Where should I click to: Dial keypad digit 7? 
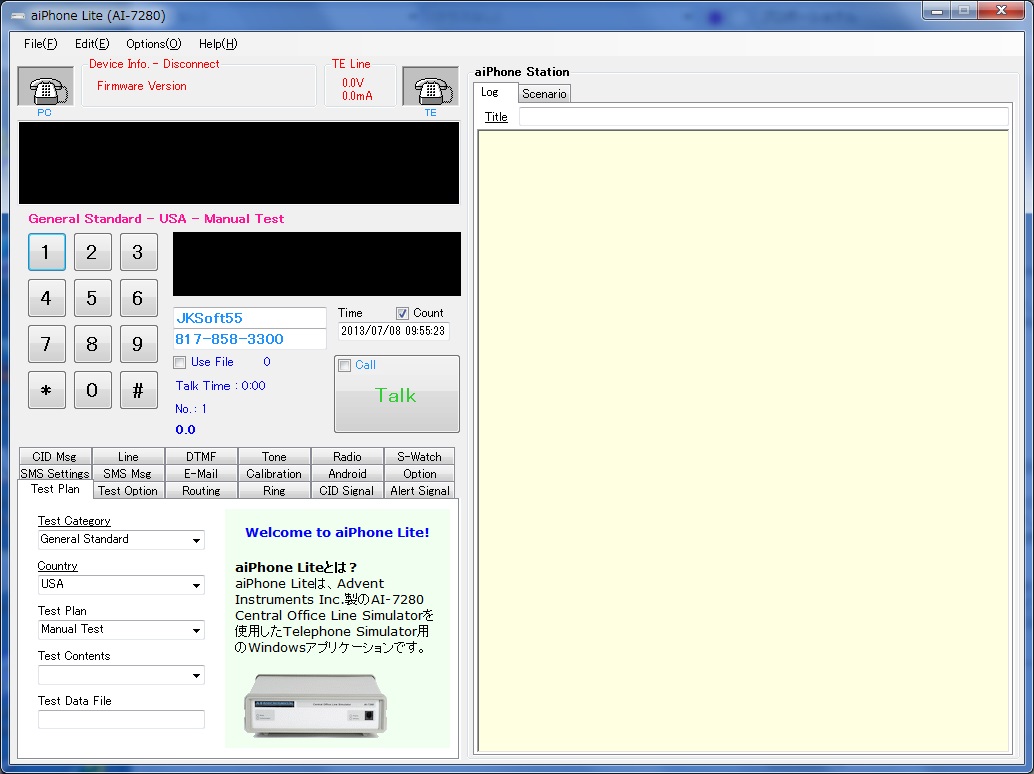[x=47, y=344]
